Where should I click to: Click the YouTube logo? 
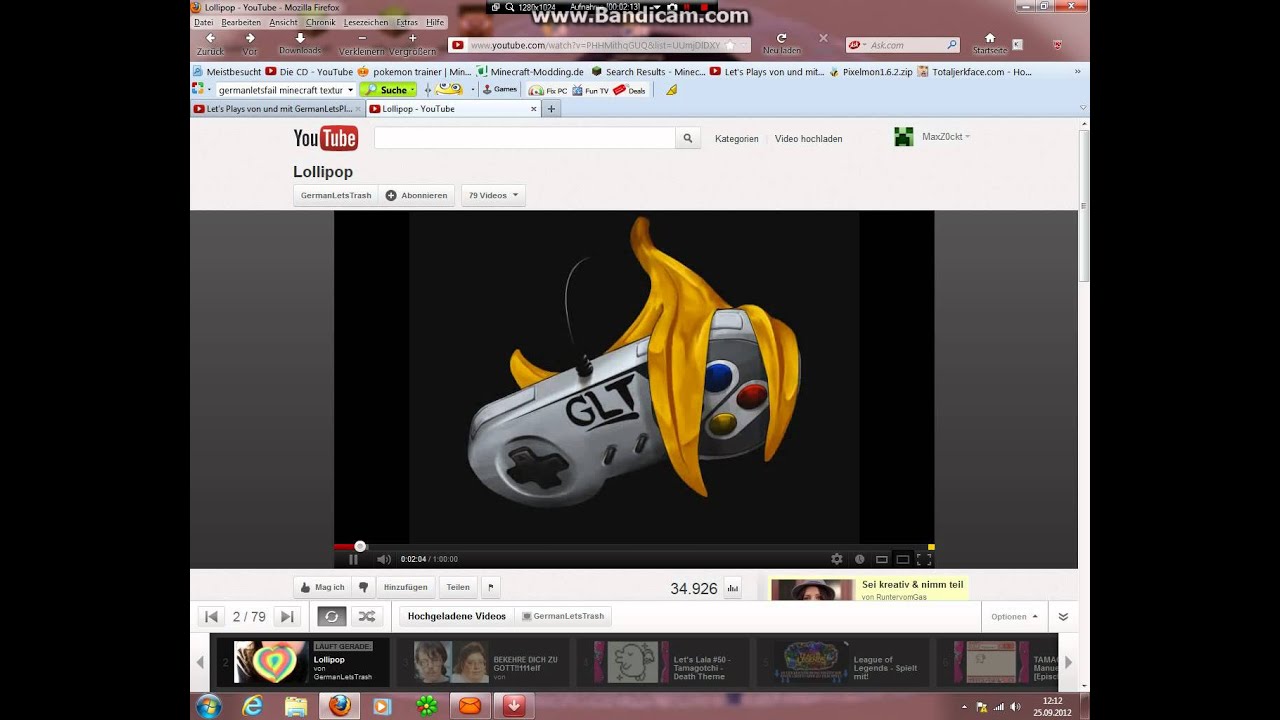pyautogui.click(x=325, y=138)
